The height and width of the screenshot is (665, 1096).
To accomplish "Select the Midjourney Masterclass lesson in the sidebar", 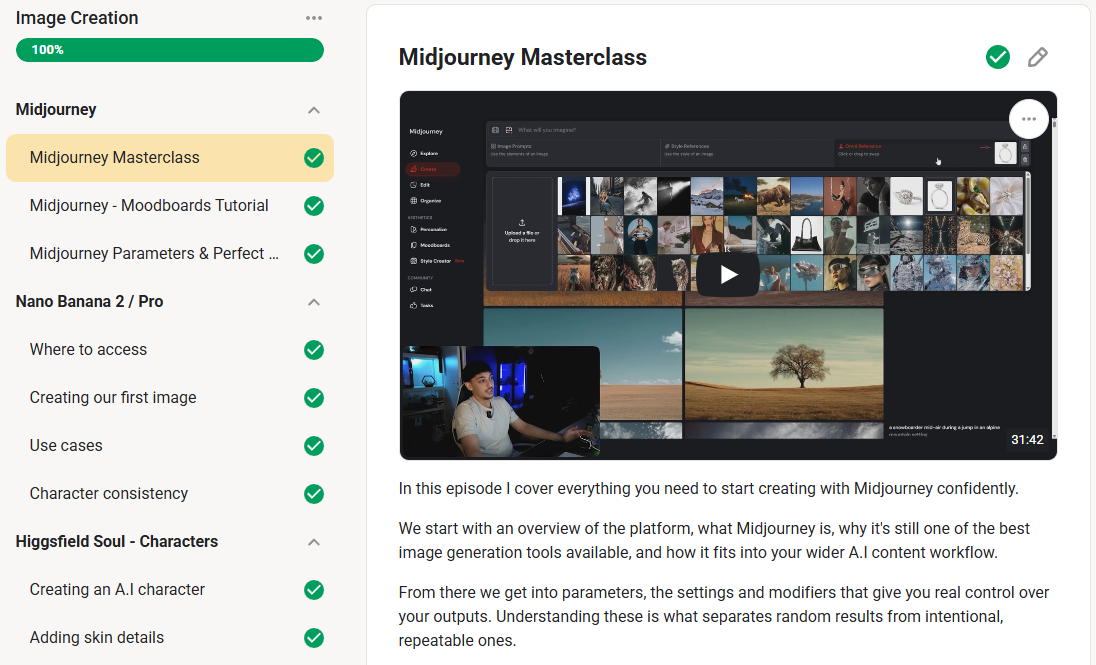I will pyautogui.click(x=170, y=158).
